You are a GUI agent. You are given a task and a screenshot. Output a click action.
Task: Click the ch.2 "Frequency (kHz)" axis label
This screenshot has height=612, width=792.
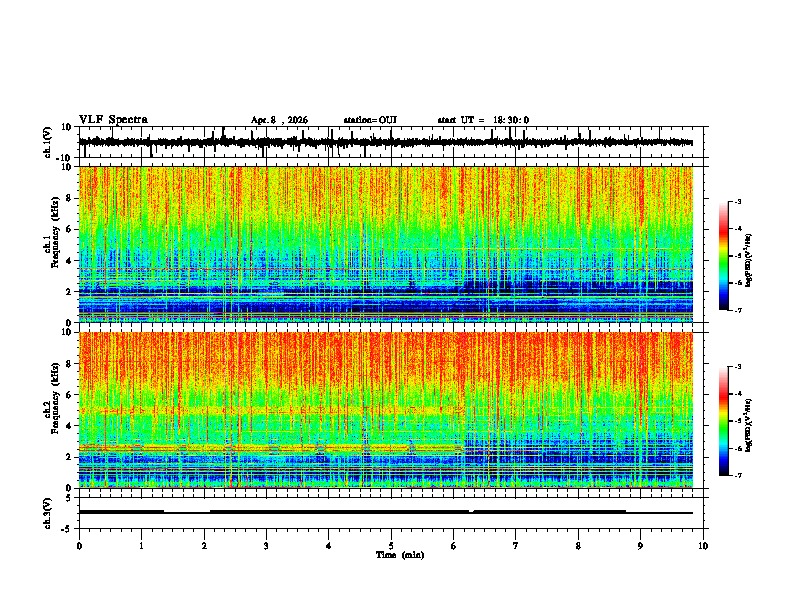tap(55, 398)
